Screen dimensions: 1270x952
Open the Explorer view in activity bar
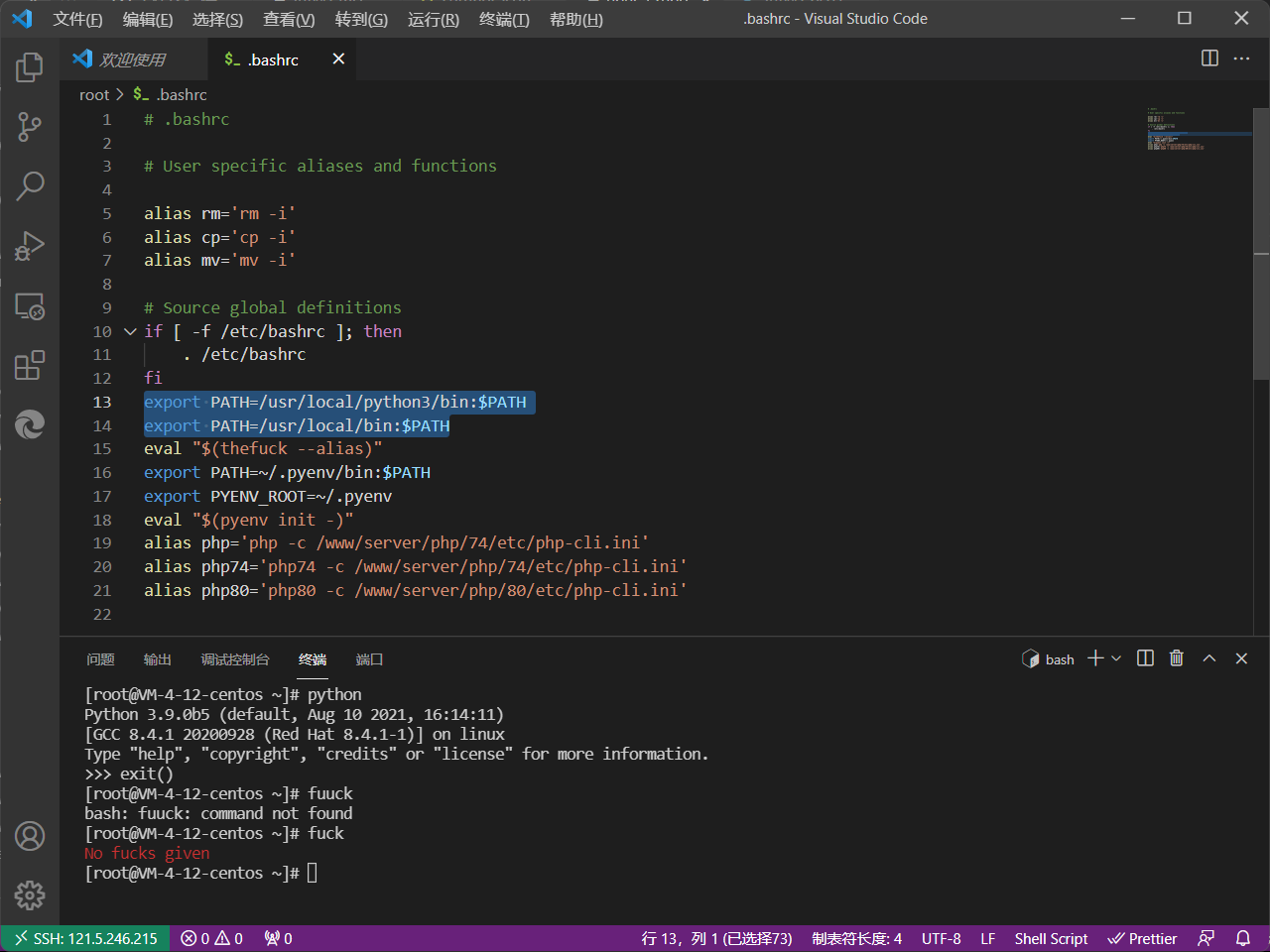coord(30,67)
